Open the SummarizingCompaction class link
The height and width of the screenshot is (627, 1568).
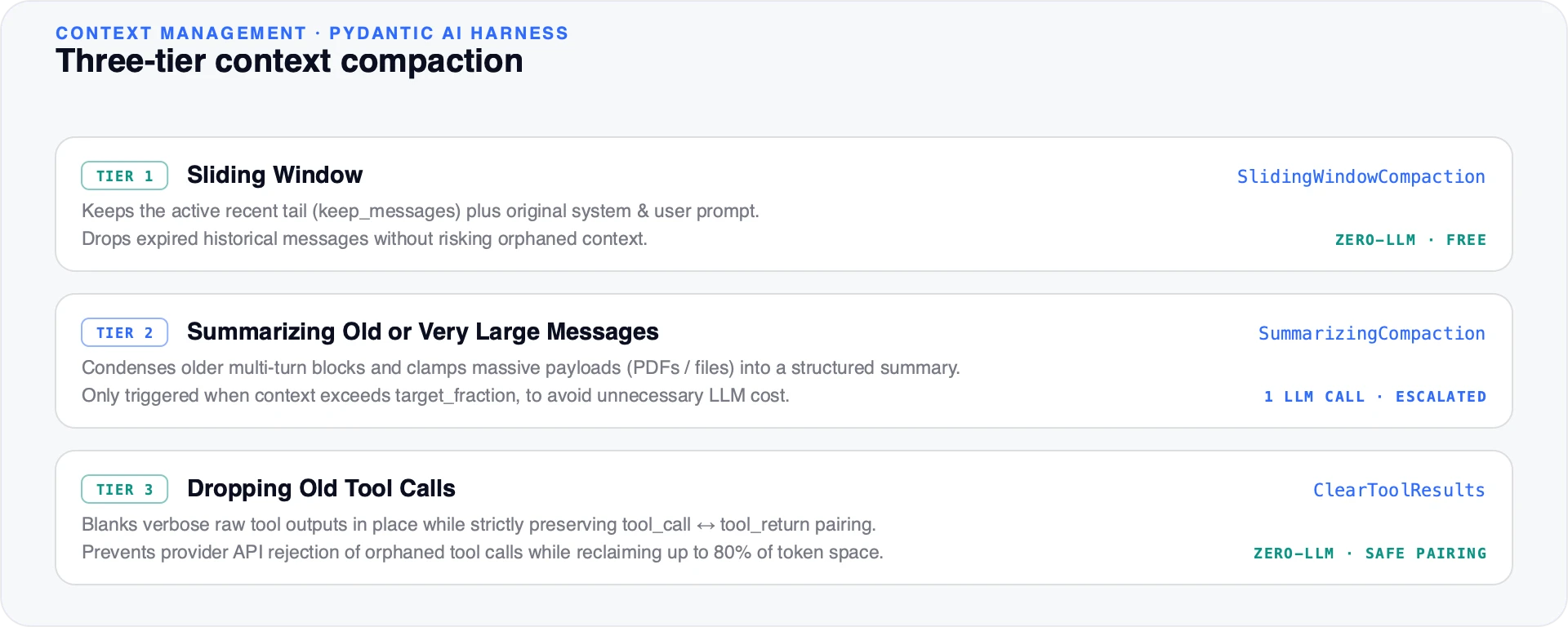[1371, 333]
